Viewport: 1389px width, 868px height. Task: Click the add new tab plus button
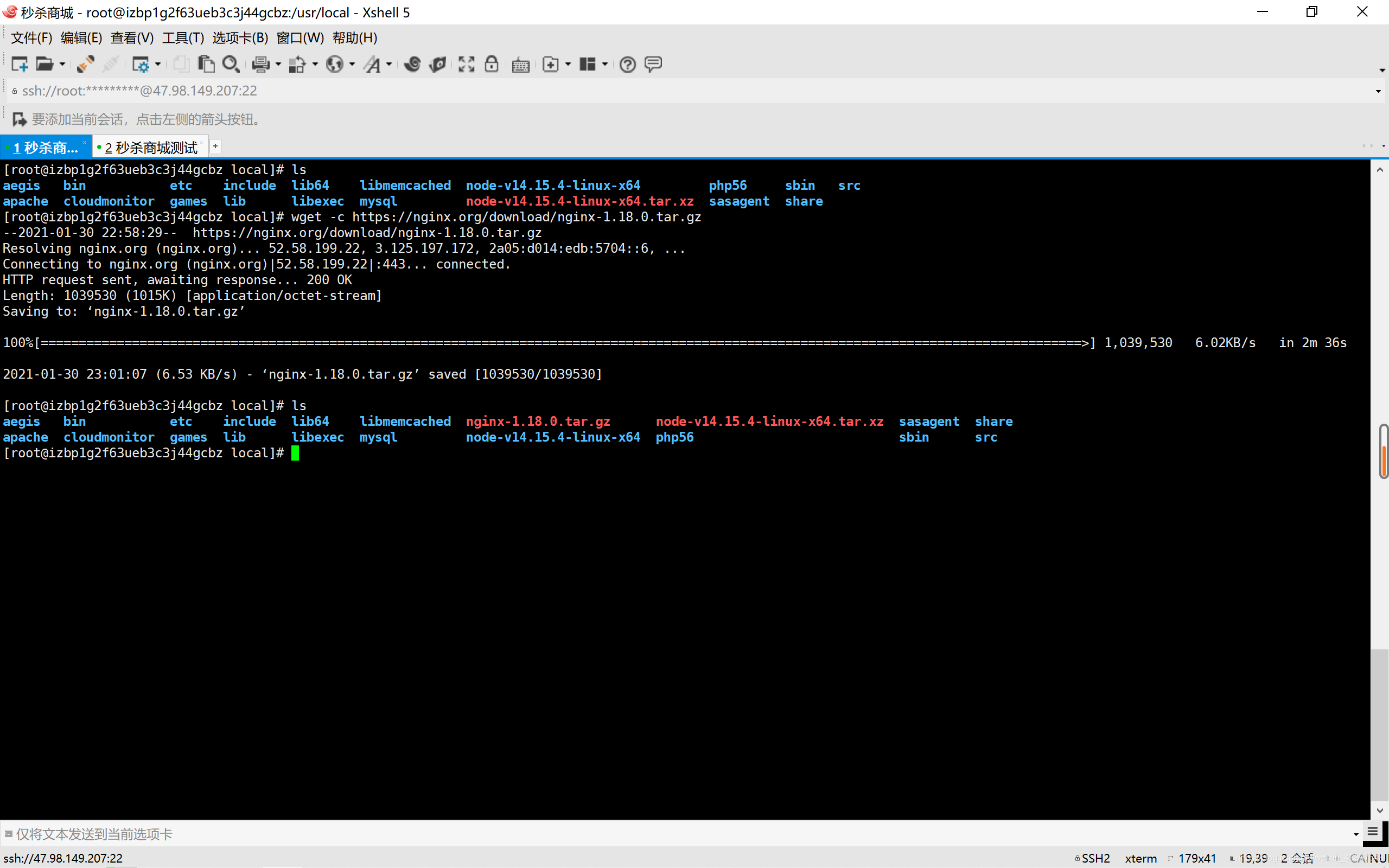[x=215, y=146]
